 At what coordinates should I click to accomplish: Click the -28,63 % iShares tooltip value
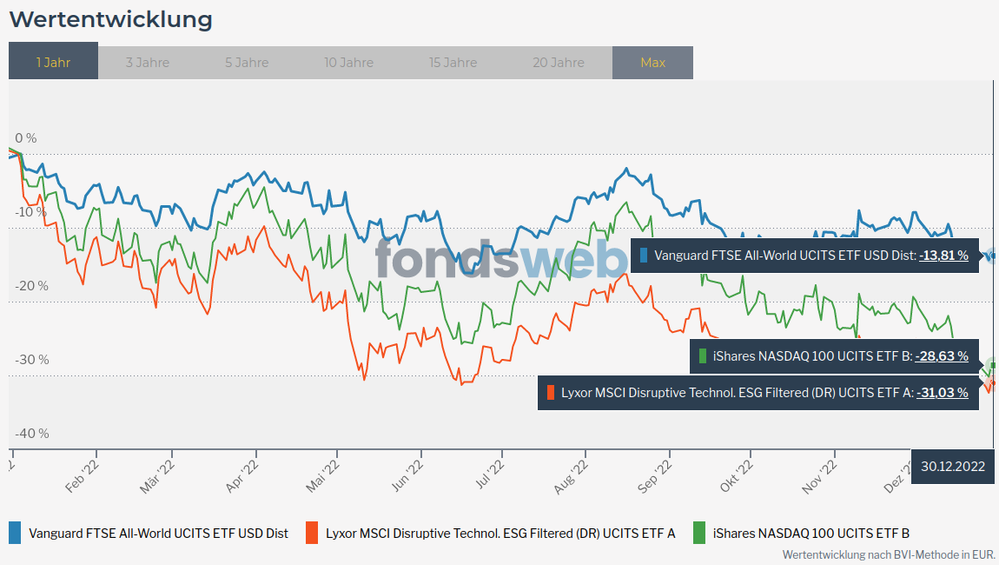click(x=943, y=356)
